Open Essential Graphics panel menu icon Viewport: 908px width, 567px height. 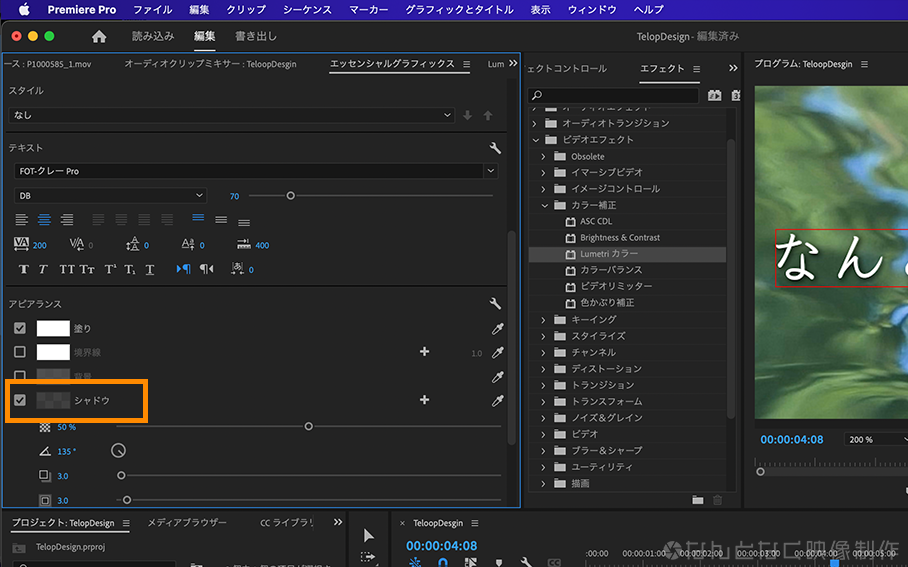coord(467,64)
